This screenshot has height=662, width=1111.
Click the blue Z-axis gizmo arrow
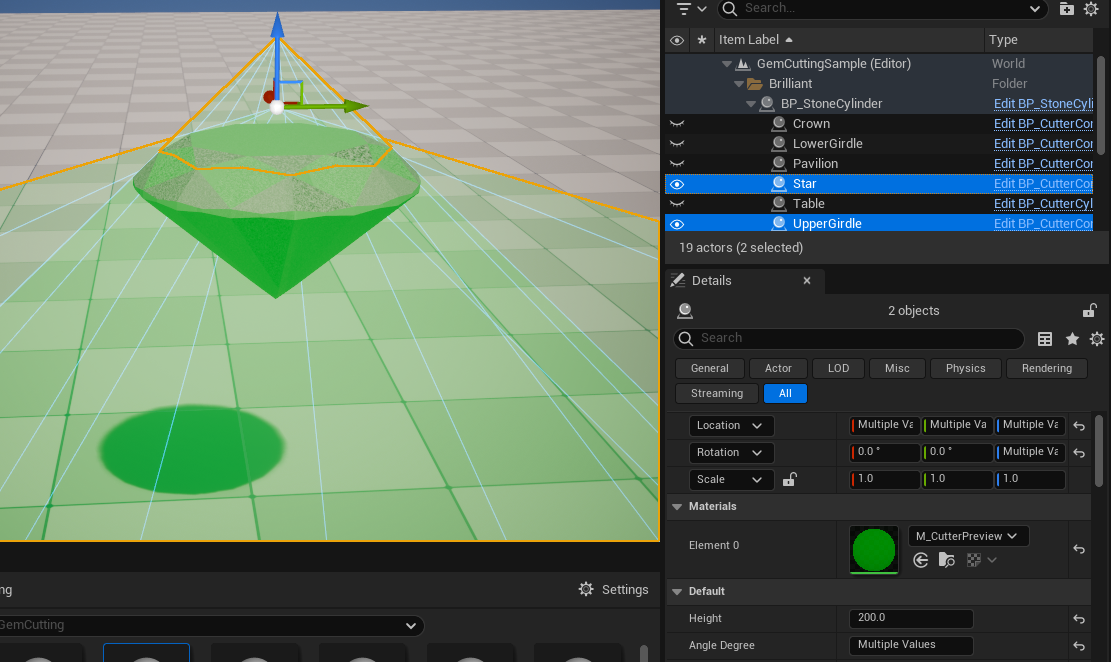pyautogui.click(x=277, y=27)
